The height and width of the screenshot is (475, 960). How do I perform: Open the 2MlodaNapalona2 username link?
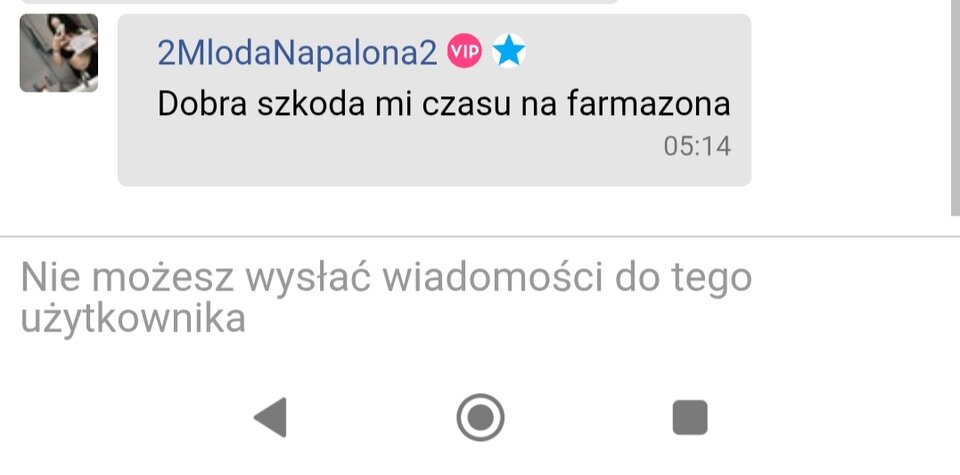[298, 53]
